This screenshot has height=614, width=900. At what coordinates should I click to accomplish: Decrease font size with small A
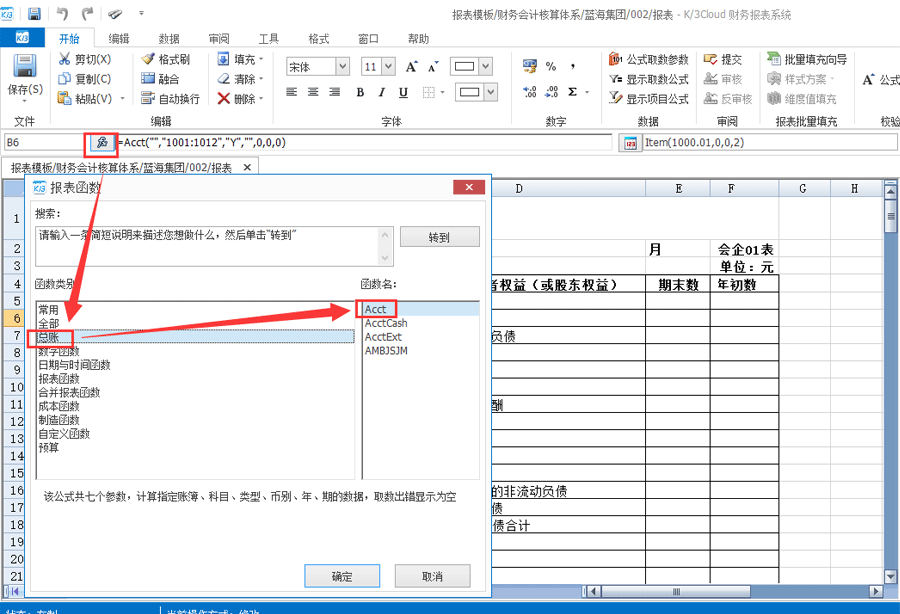pos(433,67)
